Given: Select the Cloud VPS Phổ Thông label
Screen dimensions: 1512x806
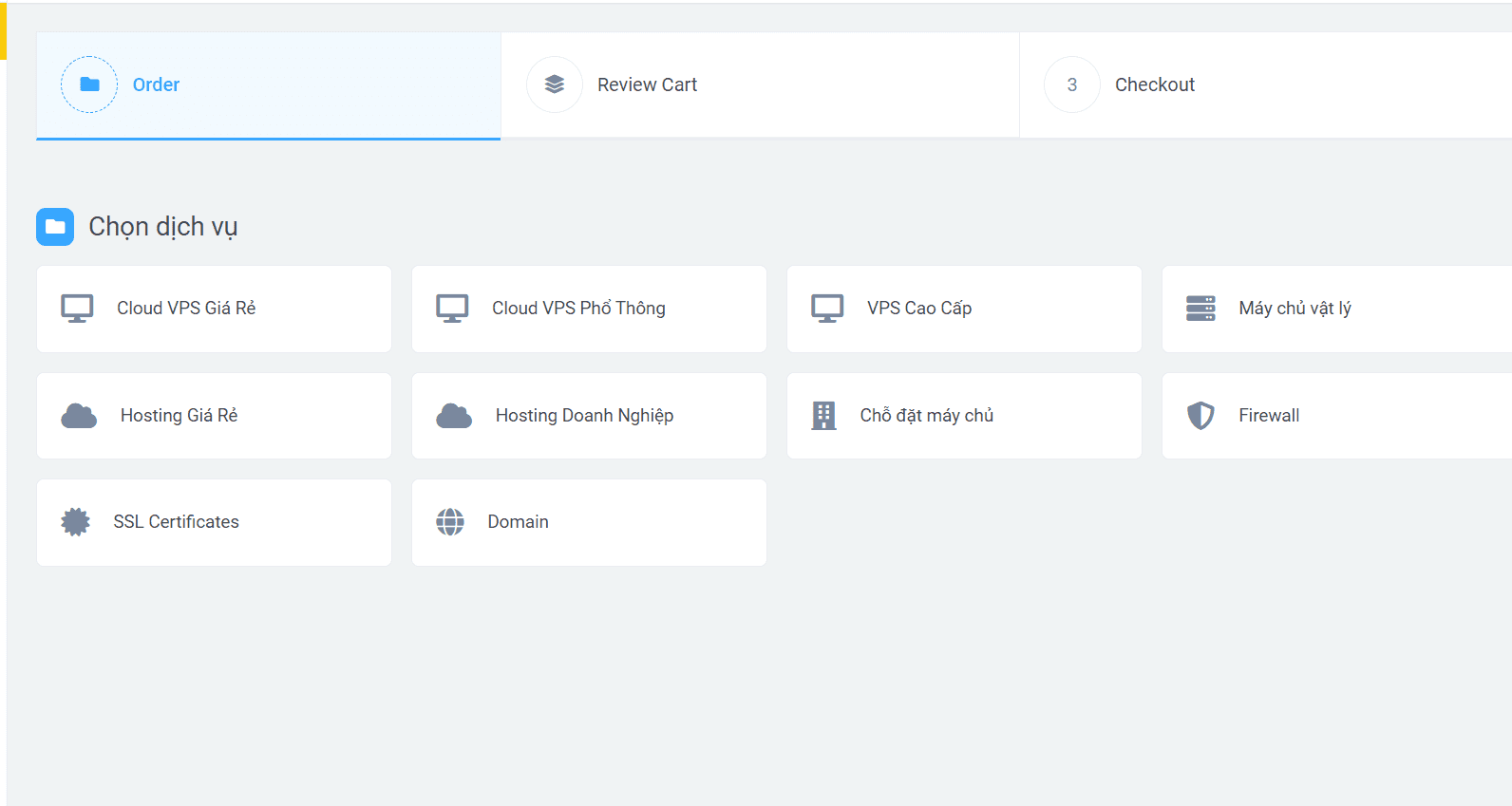Looking at the screenshot, I should (578, 309).
